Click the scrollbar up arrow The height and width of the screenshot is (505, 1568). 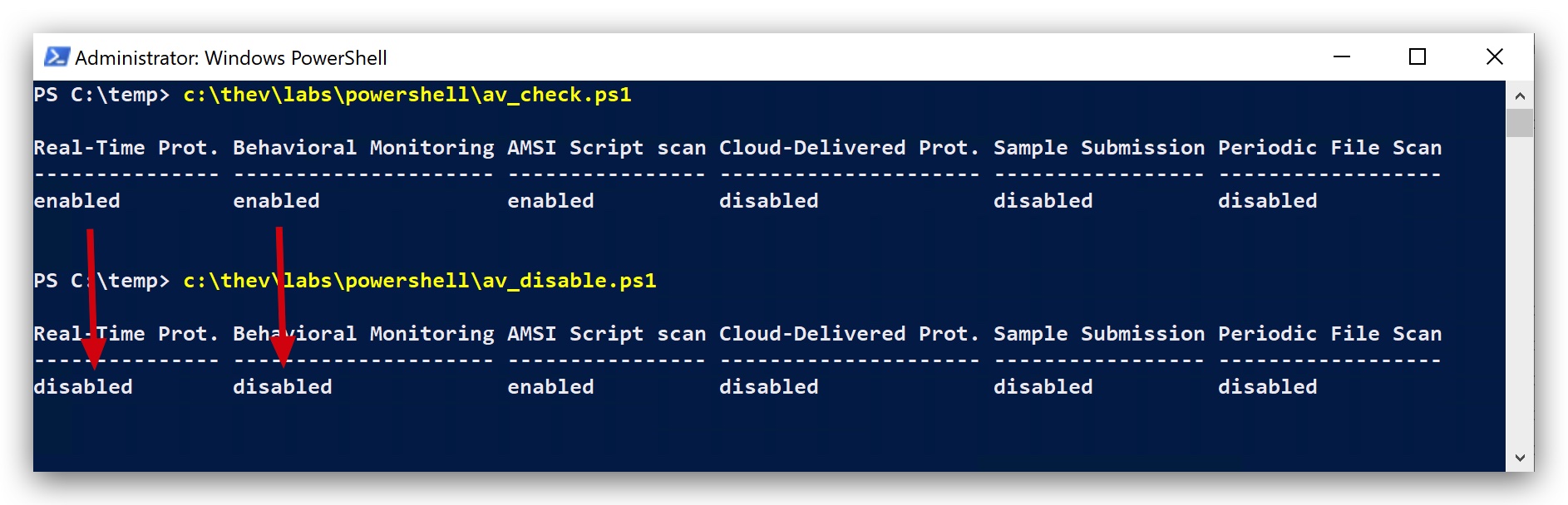pyautogui.click(x=1520, y=96)
